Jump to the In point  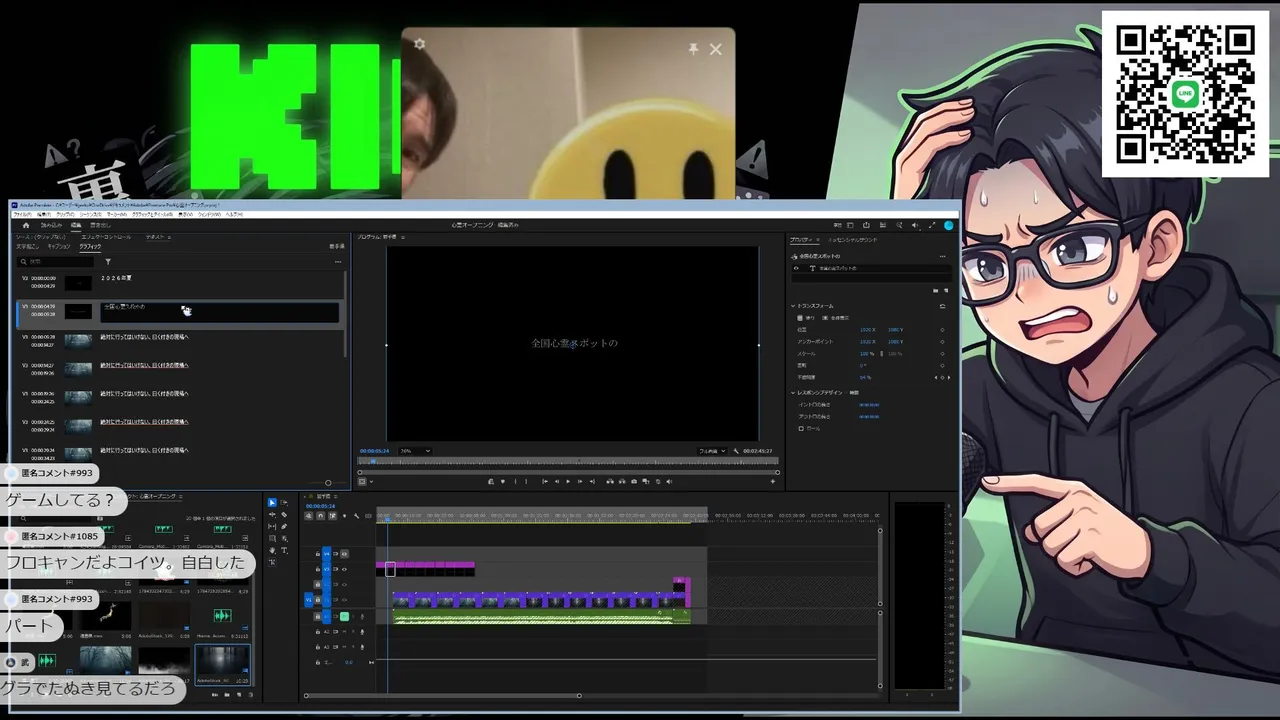click(x=544, y=481)
